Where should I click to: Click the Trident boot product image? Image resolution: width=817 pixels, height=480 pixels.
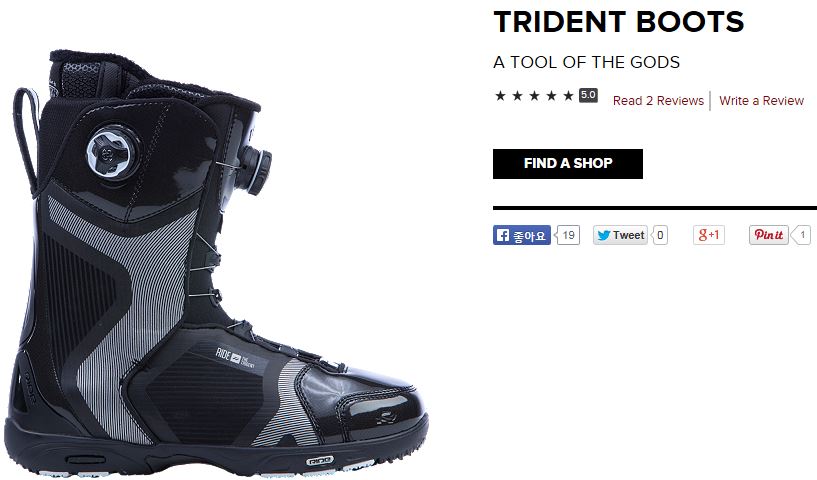coord(218,264)
